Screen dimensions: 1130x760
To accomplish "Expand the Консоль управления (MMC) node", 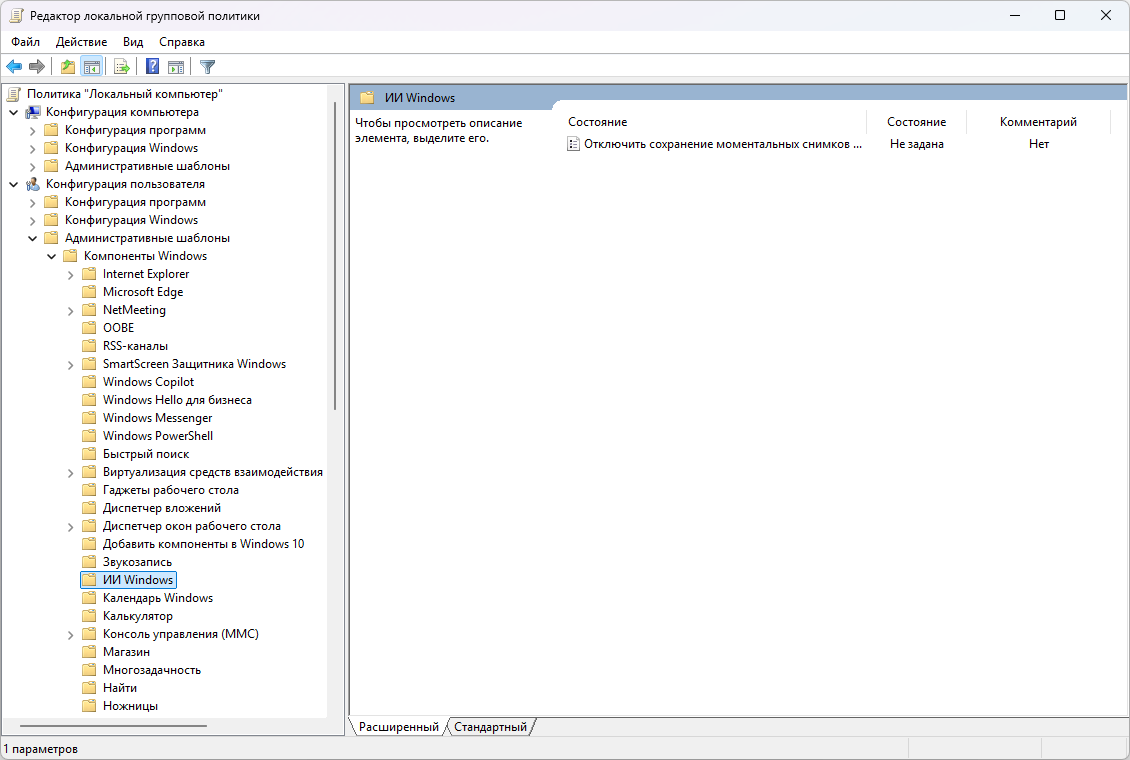I will click(70, 634).
